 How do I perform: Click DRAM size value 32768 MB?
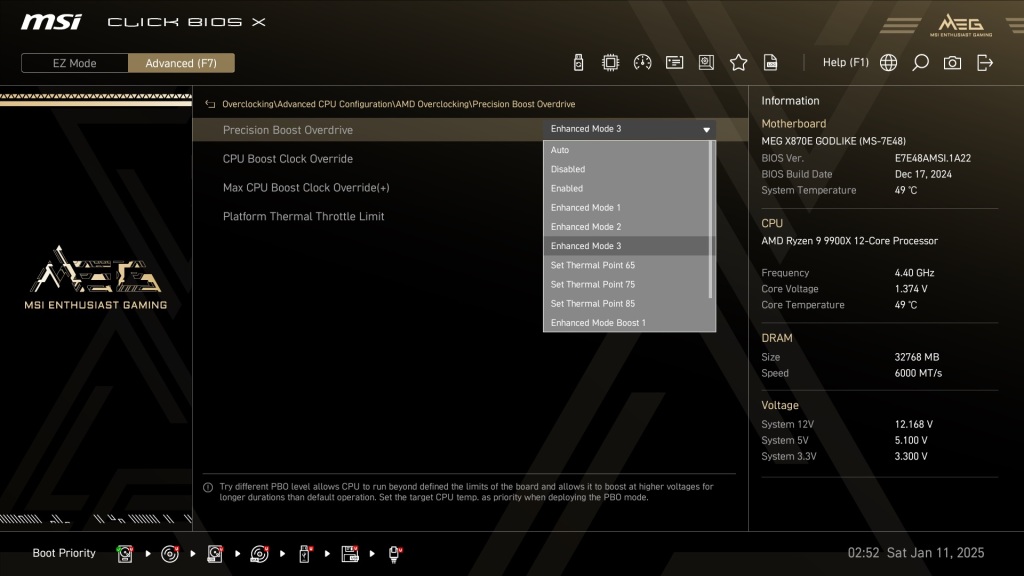[x=917, y=357]
